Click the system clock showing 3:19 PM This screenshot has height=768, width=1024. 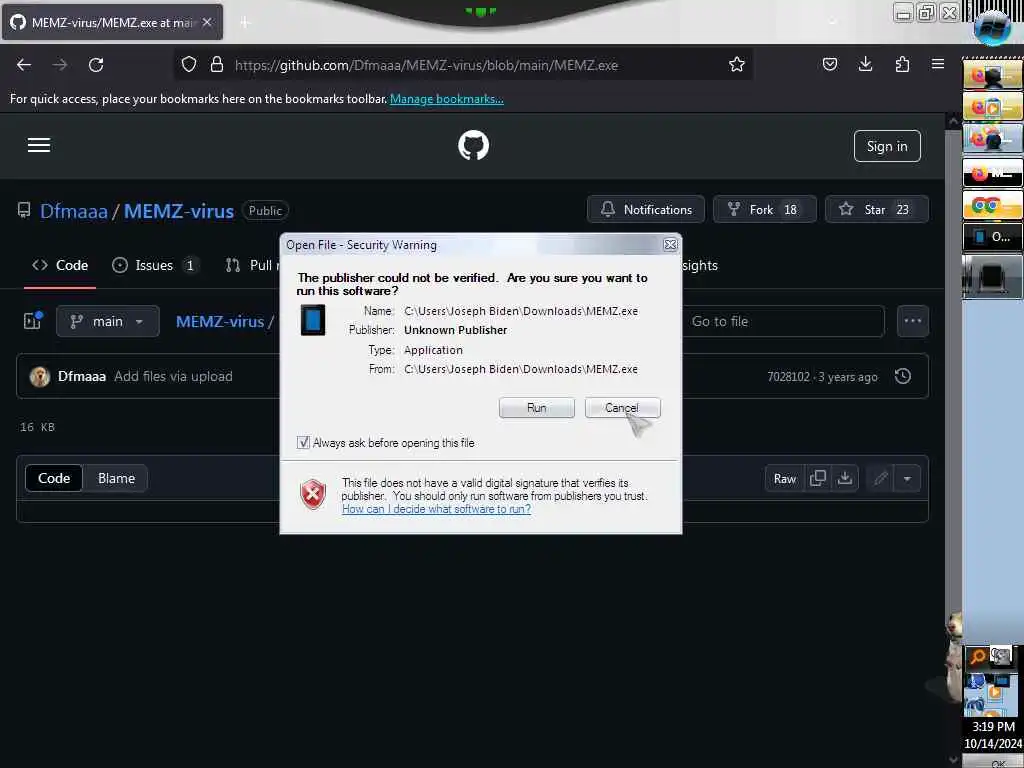click(993, 726)
